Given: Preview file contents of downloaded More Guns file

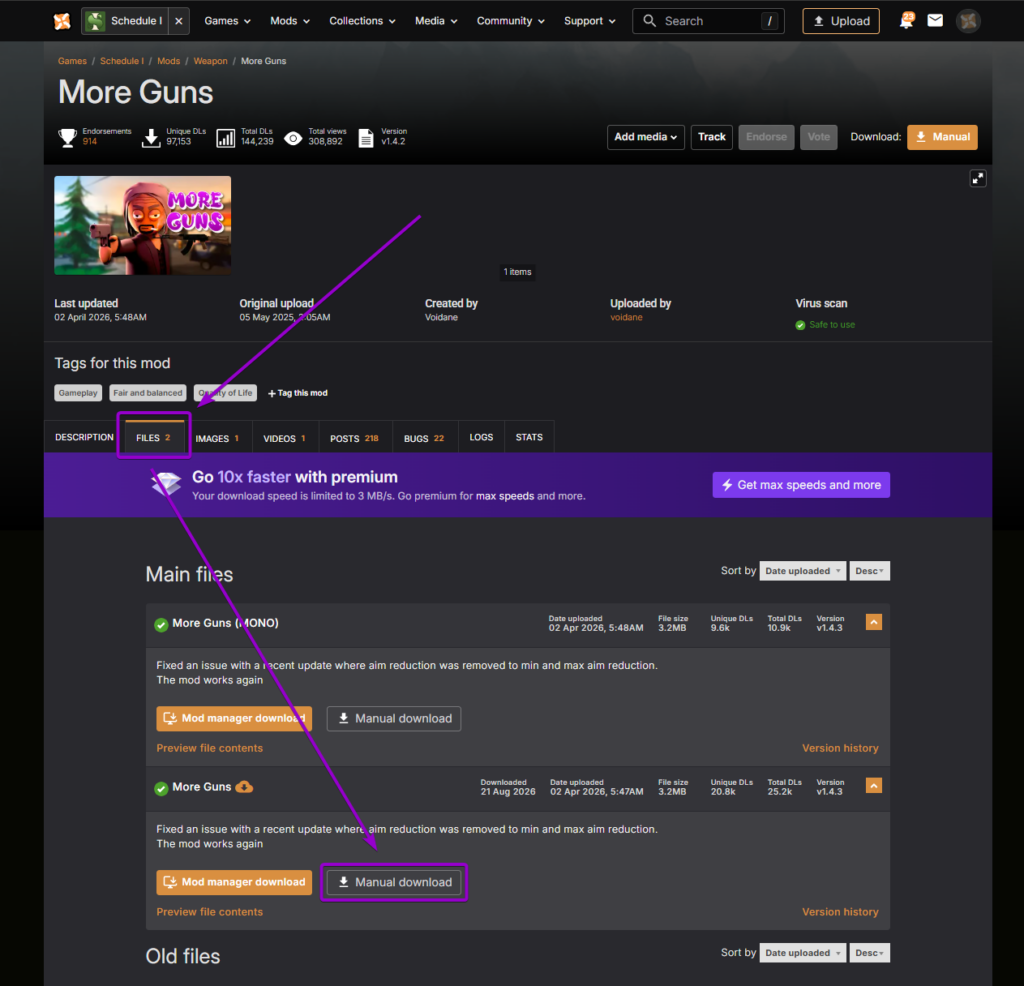Looking at the screenshot, I should (210, 912).
